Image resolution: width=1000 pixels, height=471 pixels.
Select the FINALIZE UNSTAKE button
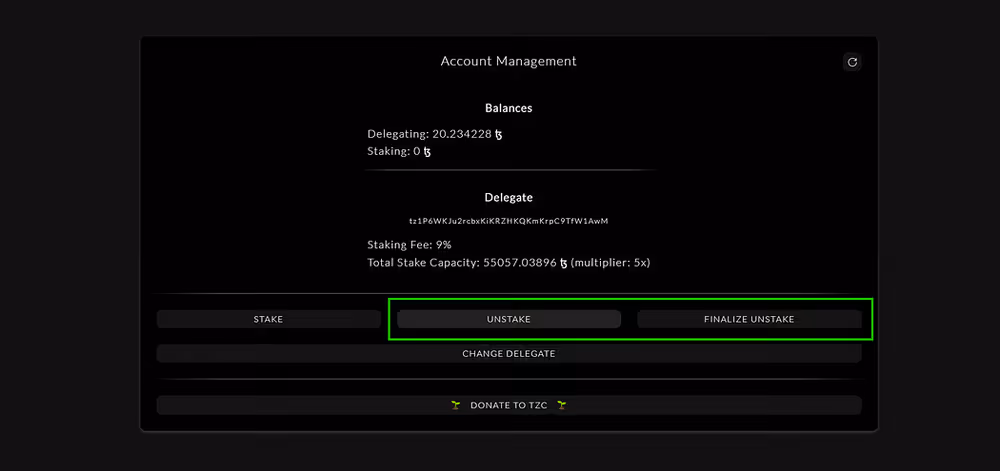coord(749,319)
